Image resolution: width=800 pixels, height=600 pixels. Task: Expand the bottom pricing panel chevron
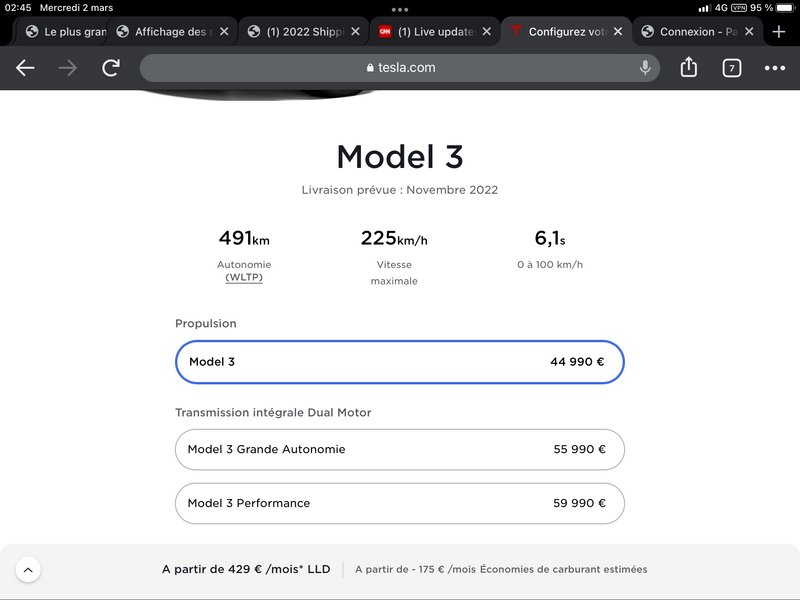(x=28, y=570)
